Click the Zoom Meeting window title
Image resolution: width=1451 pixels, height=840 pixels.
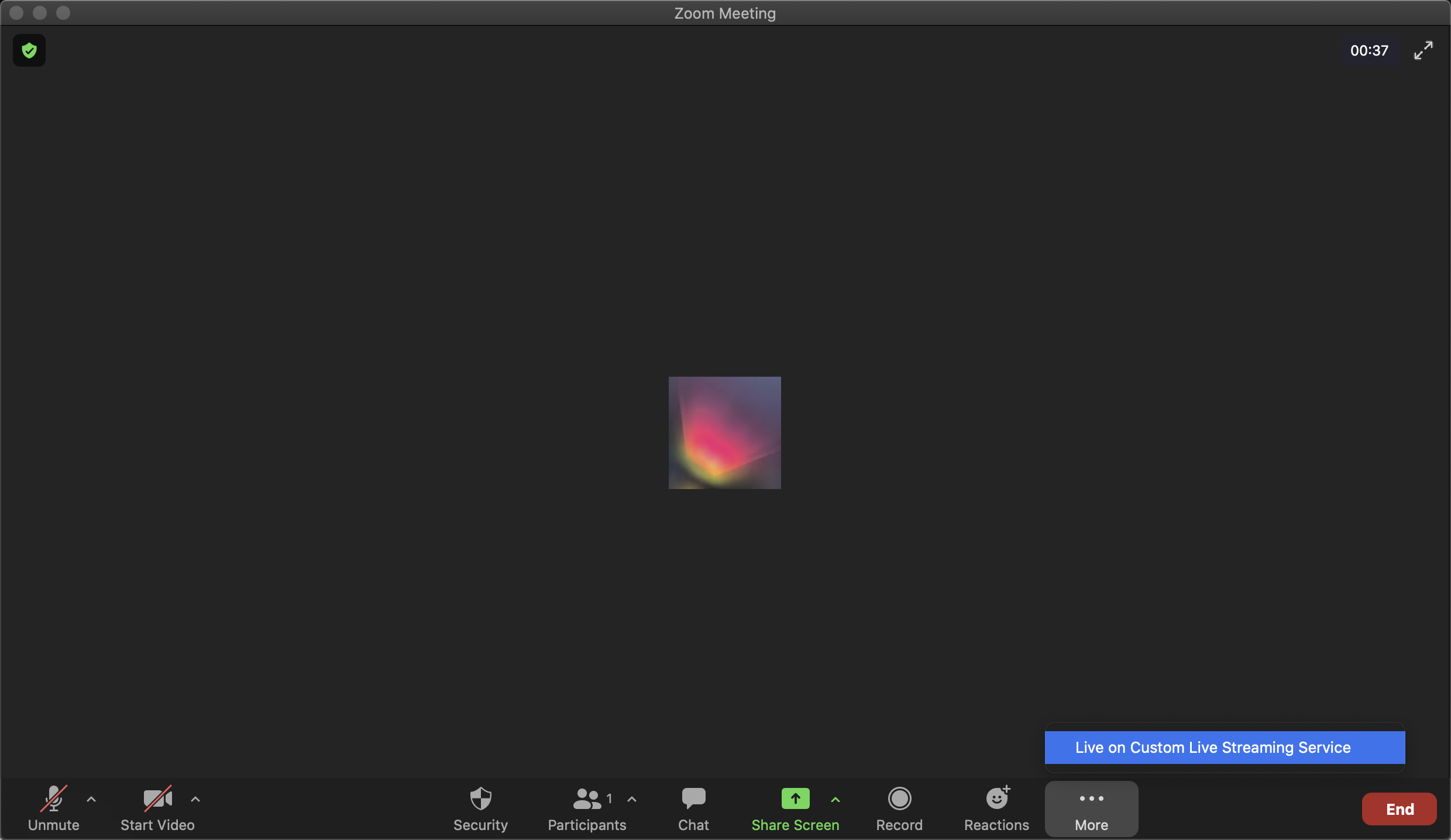pyautogui.click(x=725, y=13)
